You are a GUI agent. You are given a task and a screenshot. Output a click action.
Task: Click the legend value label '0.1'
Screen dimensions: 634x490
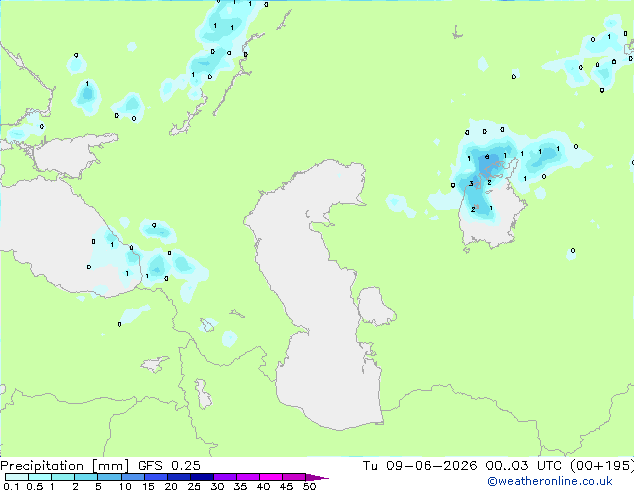tap(11, 486)
